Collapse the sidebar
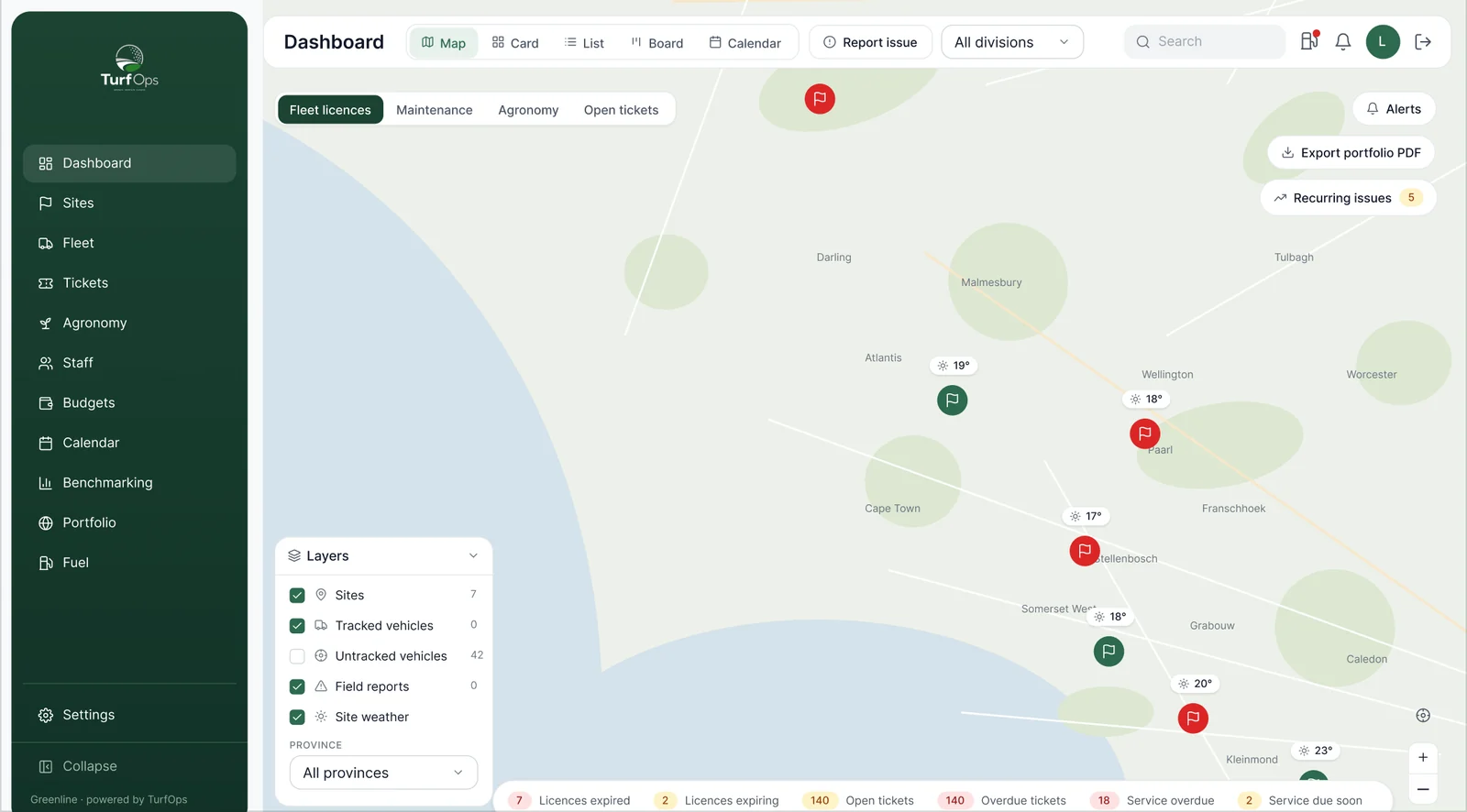 [x=129, y=766]
